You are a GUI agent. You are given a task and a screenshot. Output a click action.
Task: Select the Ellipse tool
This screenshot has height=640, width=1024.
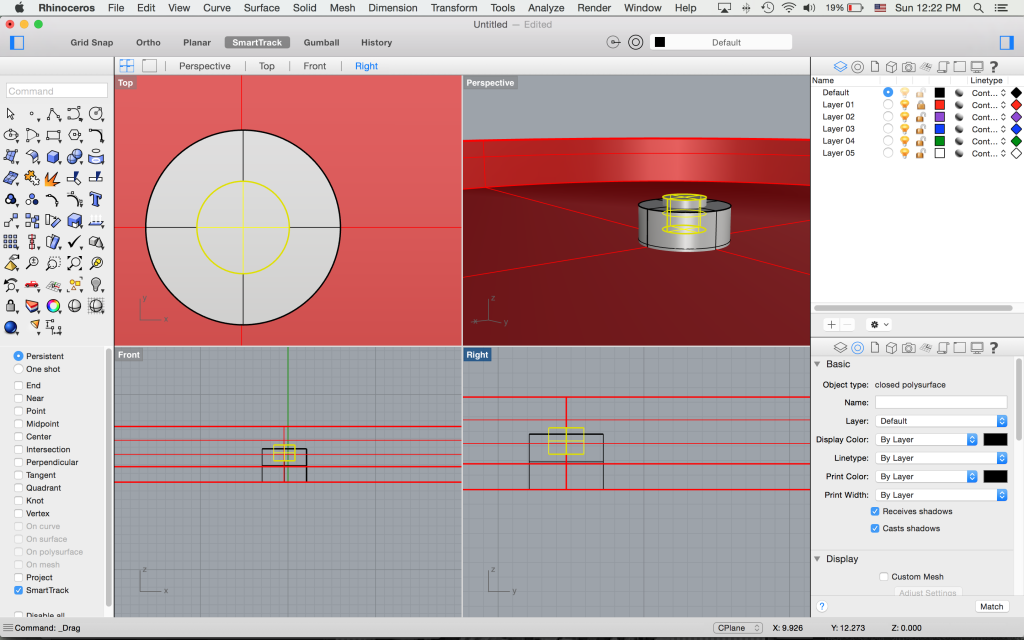pos(11,136)
